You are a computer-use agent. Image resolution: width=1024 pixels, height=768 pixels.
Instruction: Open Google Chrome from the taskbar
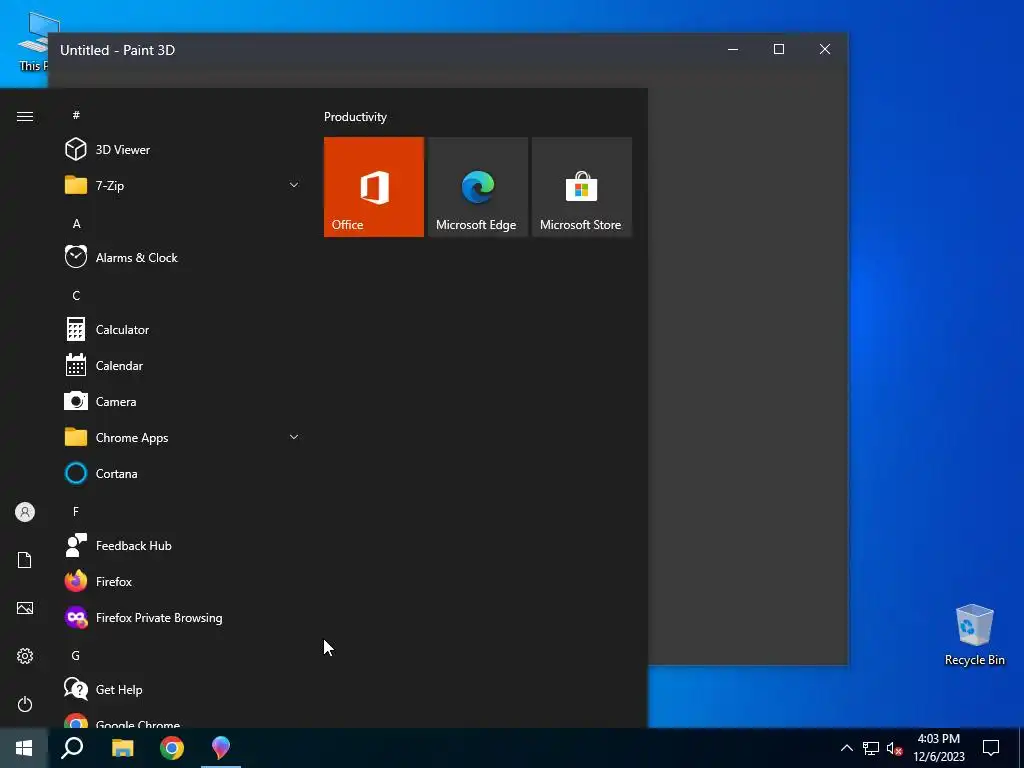172,748
